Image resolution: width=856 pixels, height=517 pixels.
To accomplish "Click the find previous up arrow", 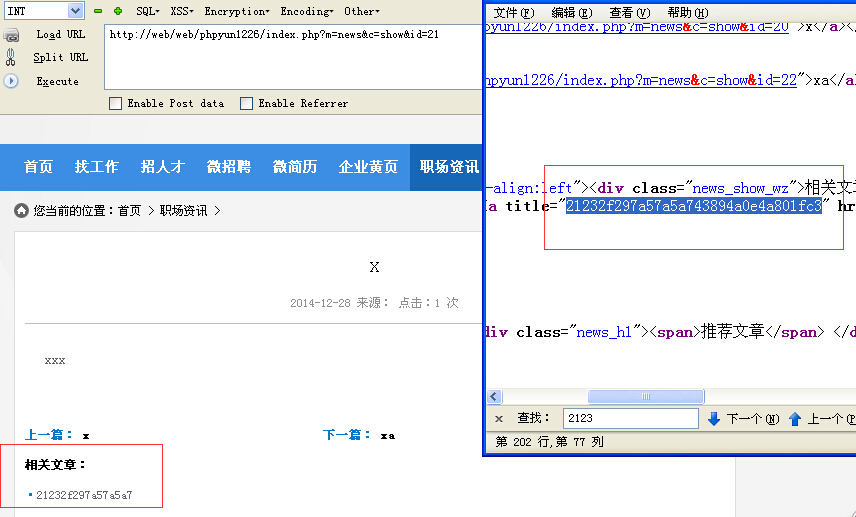I will [x=795, y=419].
